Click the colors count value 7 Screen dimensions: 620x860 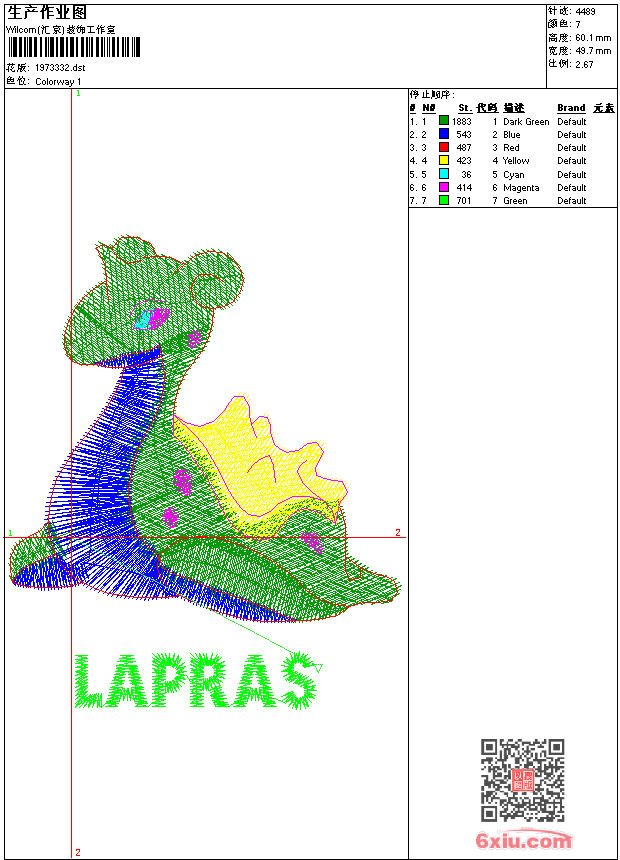click(x=578, y=24)
